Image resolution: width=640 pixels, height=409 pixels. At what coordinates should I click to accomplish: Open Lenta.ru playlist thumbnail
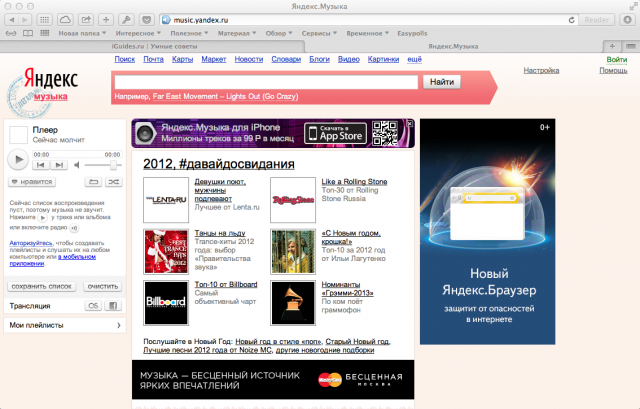point(166,200)
